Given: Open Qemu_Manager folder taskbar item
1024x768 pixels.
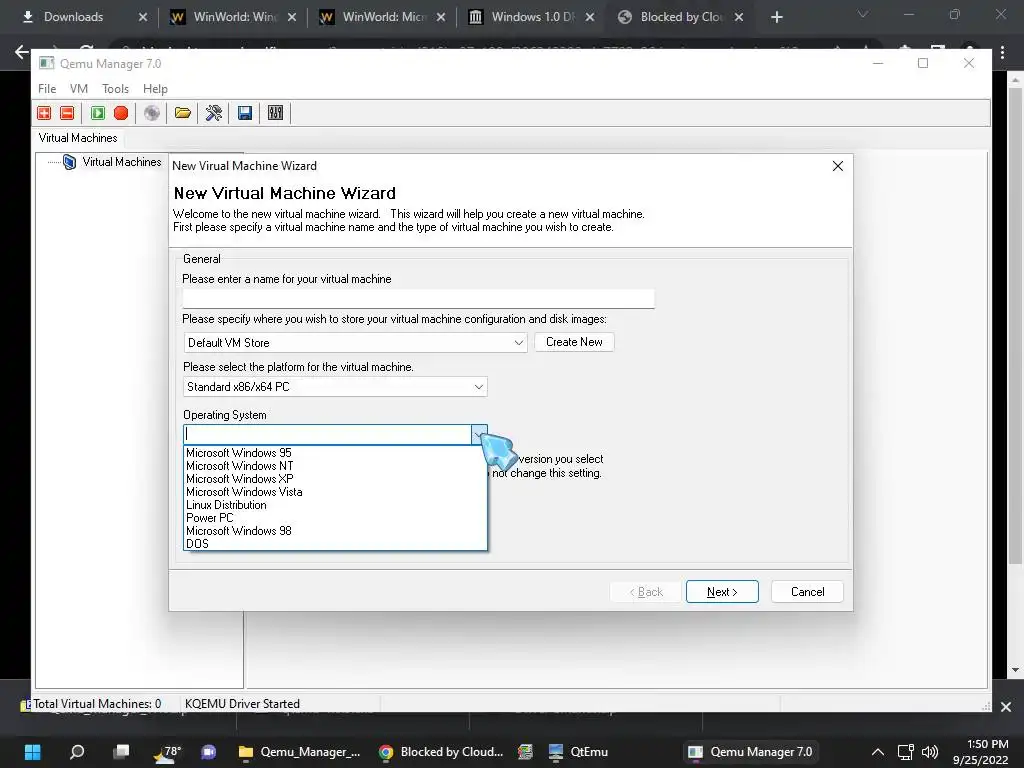Looking at the screenshot, I should (x=300, y=752).
